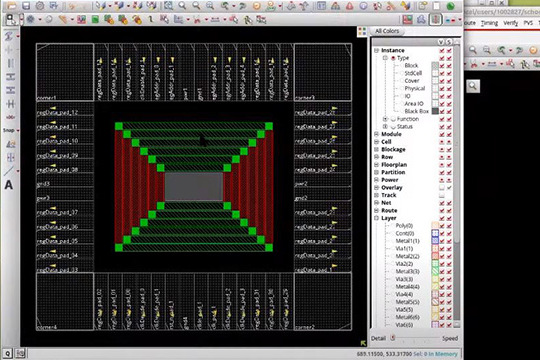The image size is (540, 360).
Task: Click the cut wire scissors icon
Action: pos(197,20)
